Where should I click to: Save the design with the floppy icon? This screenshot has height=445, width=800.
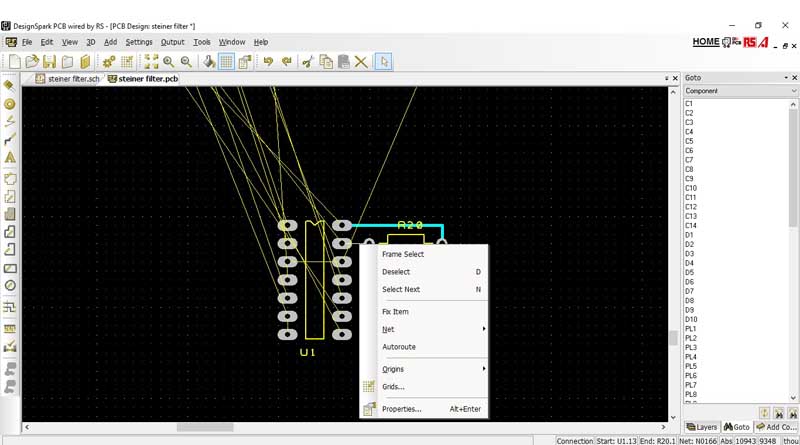[x=49, y=62]
